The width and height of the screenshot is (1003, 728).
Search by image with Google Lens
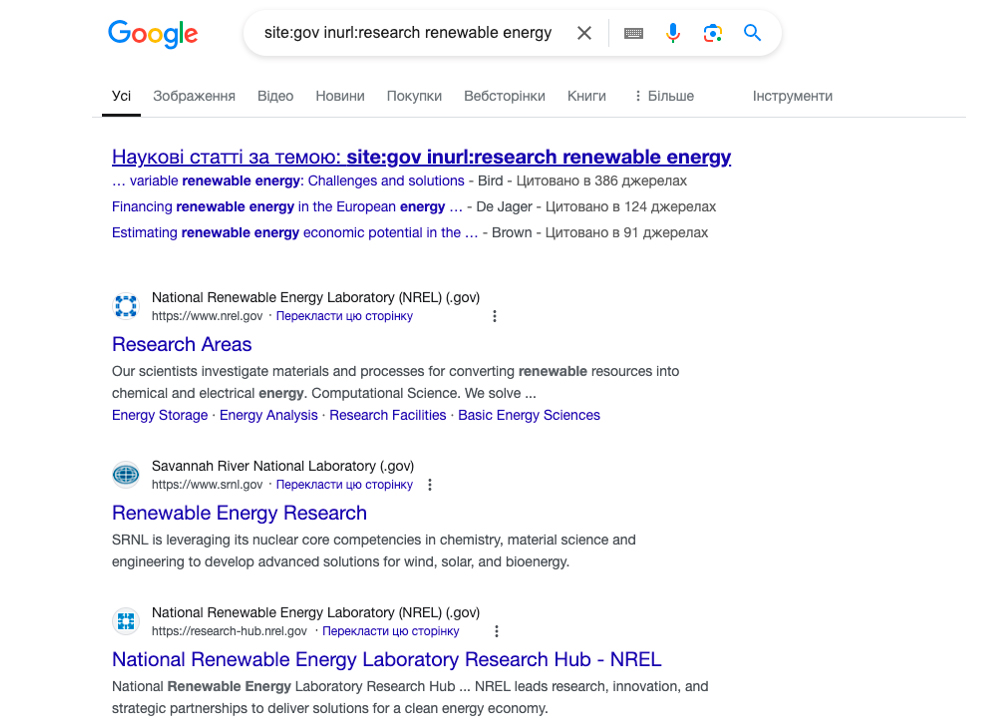pos(713,33)
